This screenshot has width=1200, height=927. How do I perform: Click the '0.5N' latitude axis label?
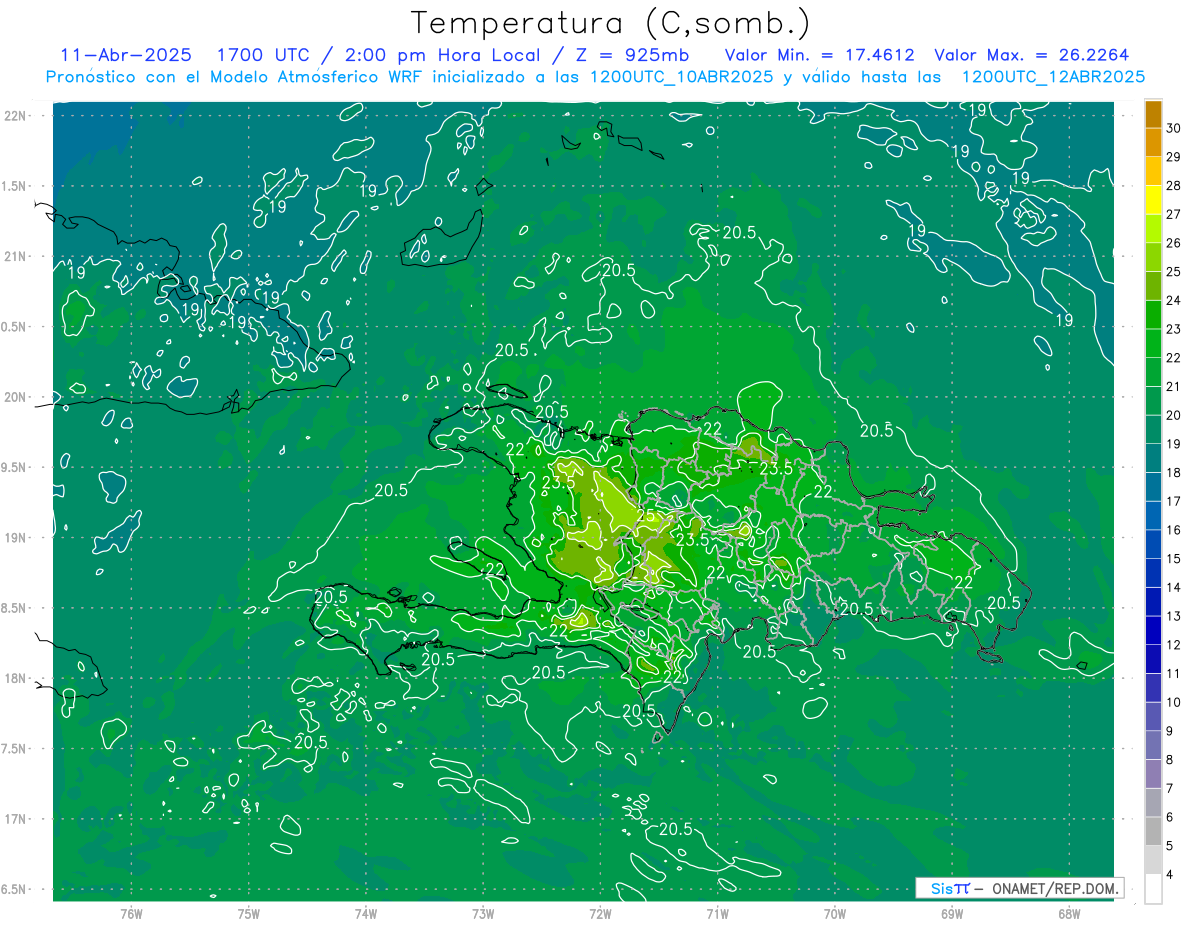pos(13,327)
